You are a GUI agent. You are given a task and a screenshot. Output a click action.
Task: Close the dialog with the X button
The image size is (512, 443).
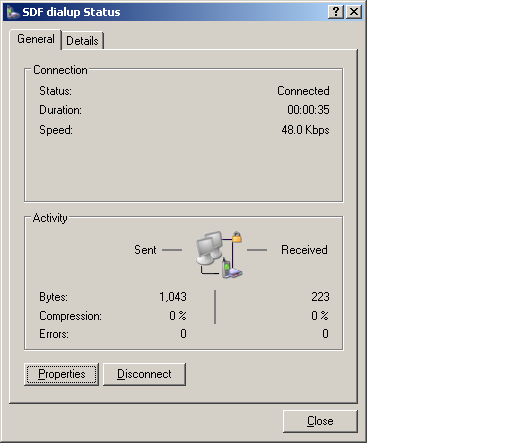tap(354, 12)
